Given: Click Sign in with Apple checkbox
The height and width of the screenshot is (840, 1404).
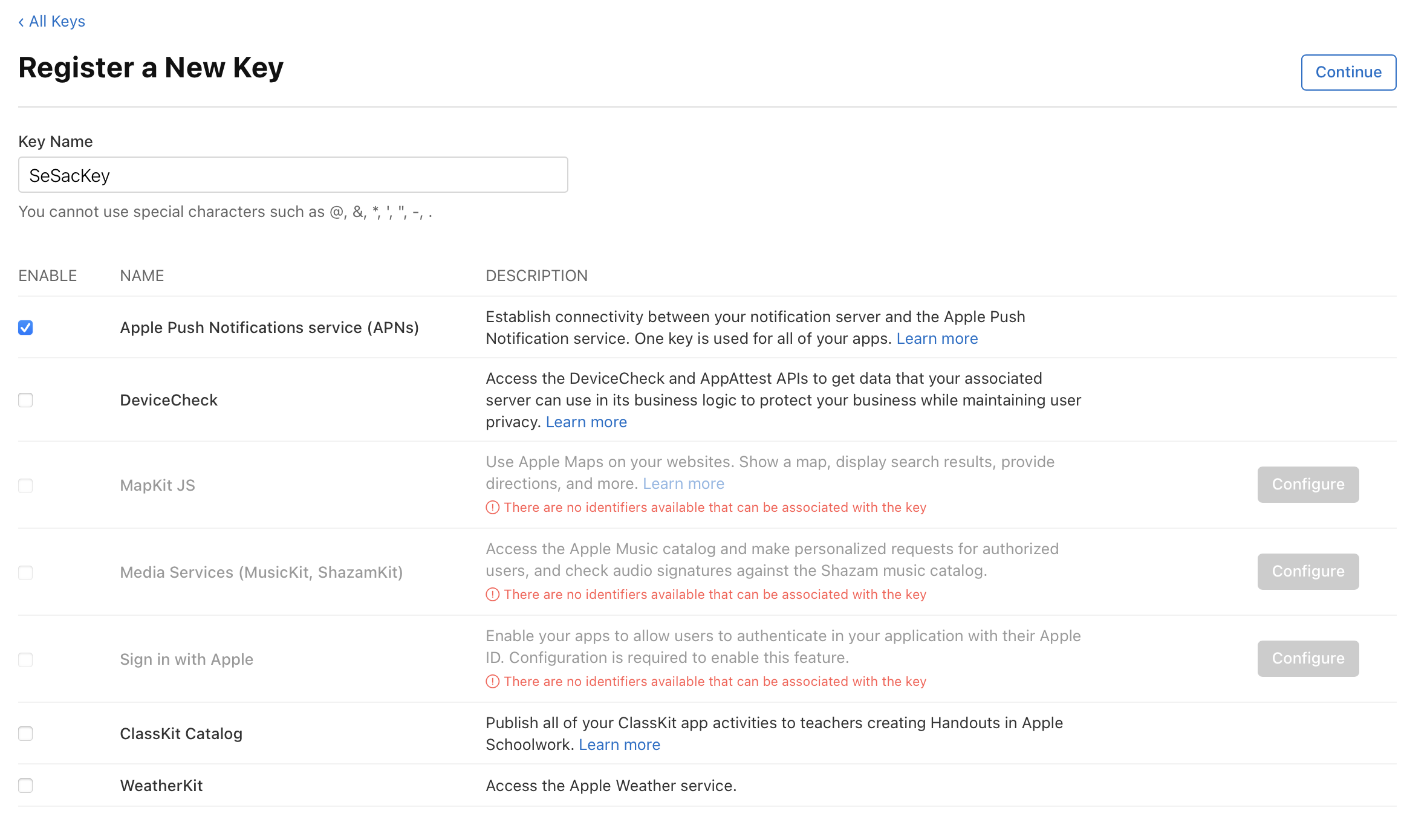Looking at the screenshot, I should pyautogui.click(x=25, y=659).
